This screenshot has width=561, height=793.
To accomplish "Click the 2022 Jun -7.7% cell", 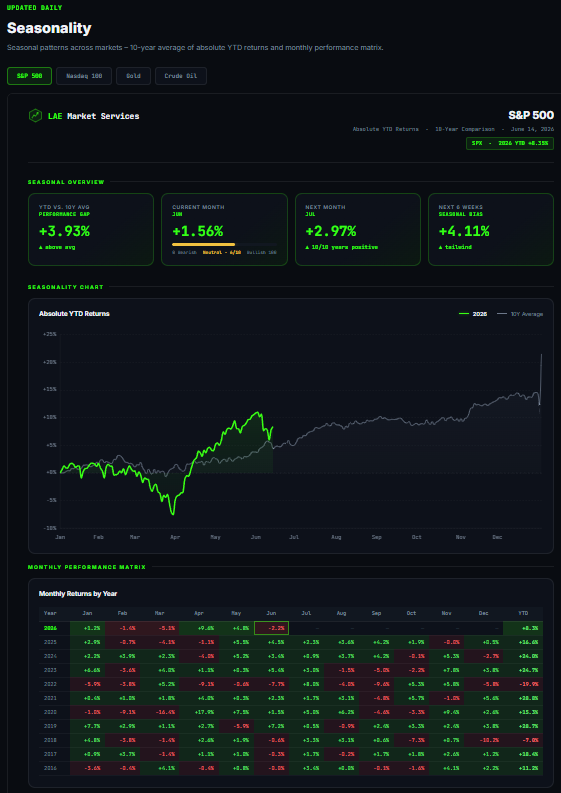I will [271, 684].
